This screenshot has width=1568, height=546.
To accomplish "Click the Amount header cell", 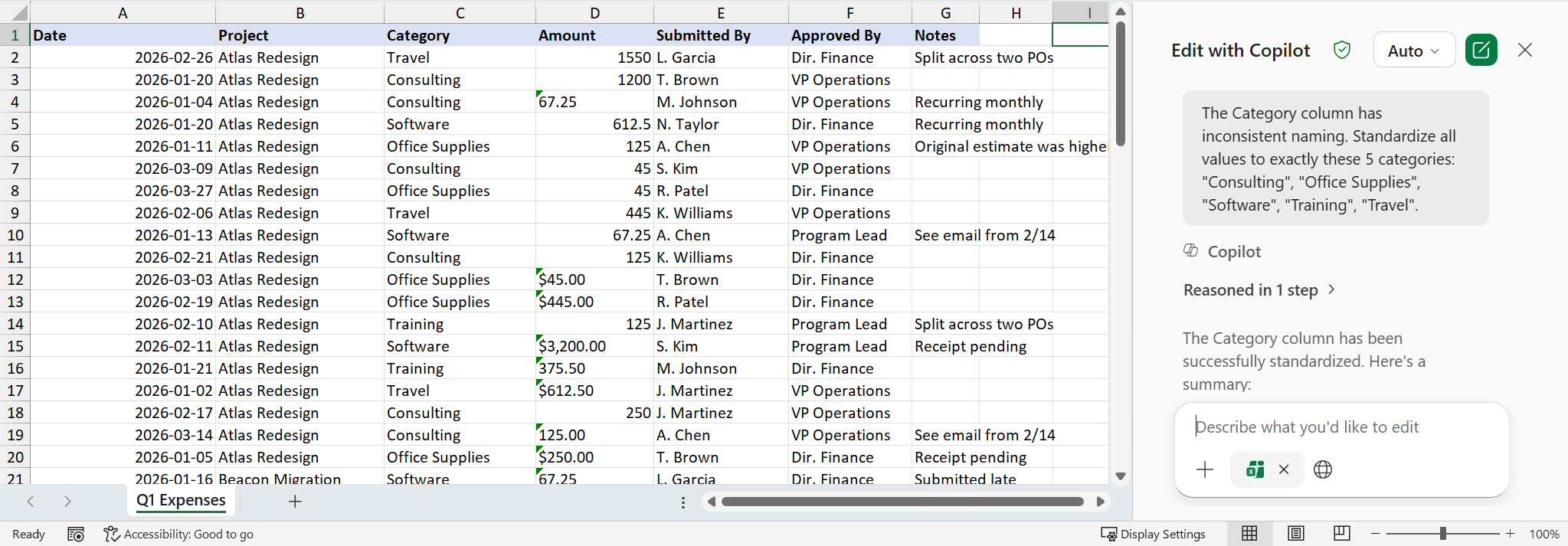I will [594, 35].
